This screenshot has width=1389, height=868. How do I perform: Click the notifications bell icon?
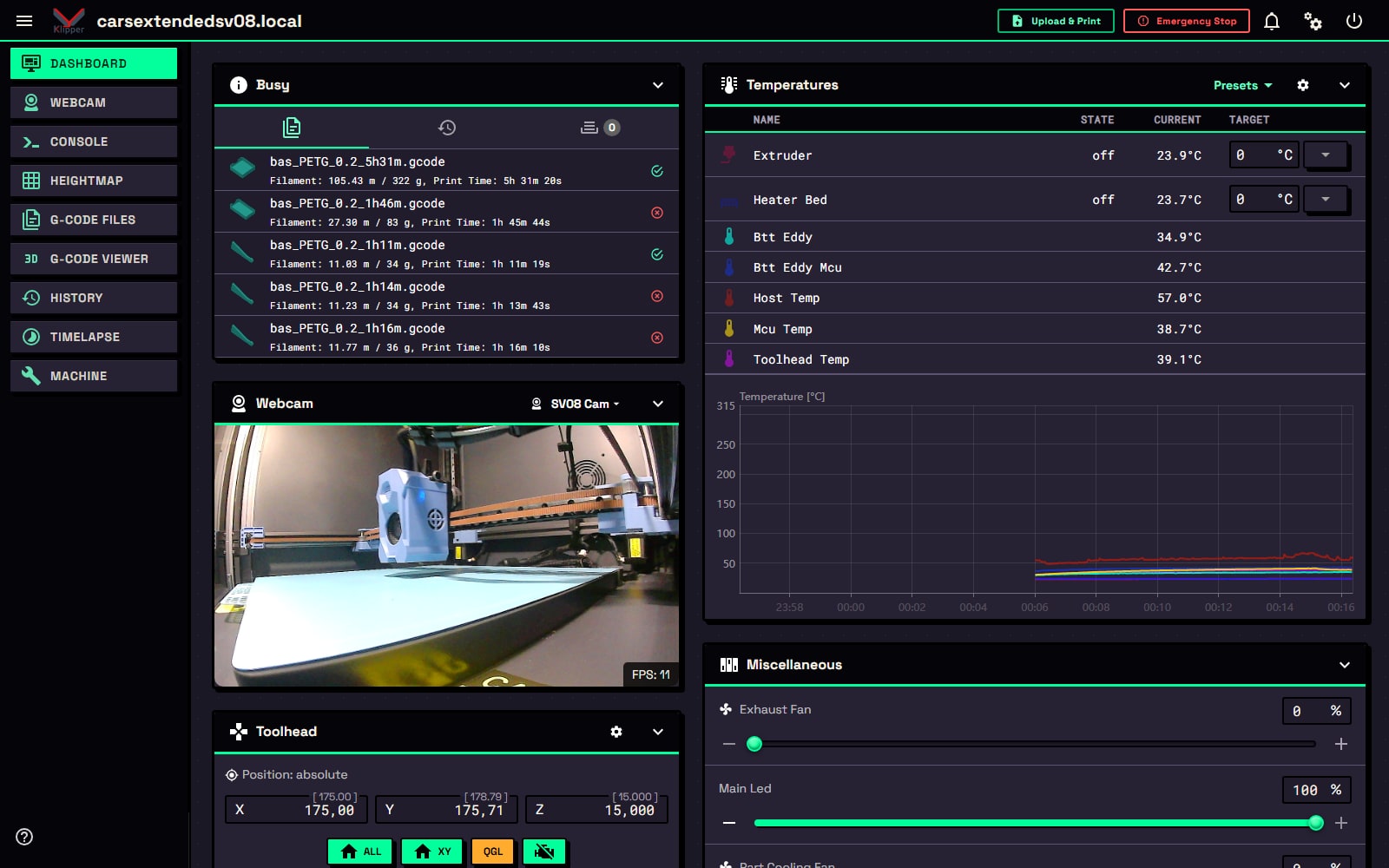pyautogui.click(x=1272, y=21)
